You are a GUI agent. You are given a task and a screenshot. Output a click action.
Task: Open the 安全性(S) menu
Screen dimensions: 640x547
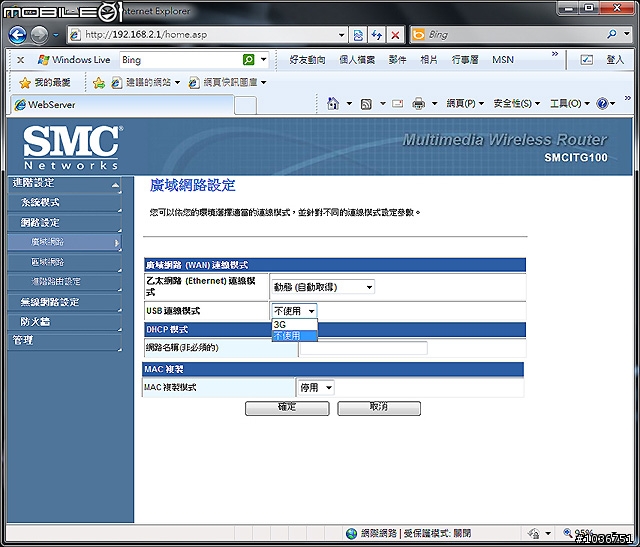point(516,104)
